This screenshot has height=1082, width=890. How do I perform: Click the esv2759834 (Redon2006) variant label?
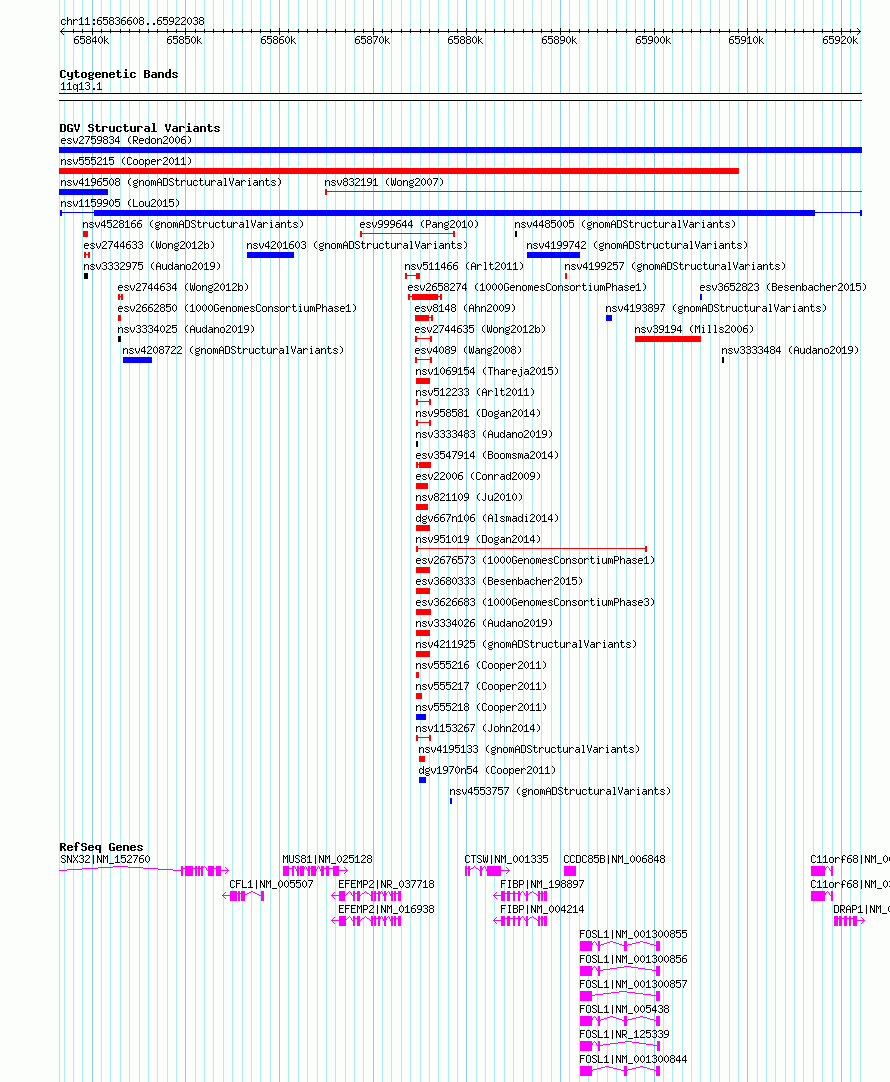point(126,140)
